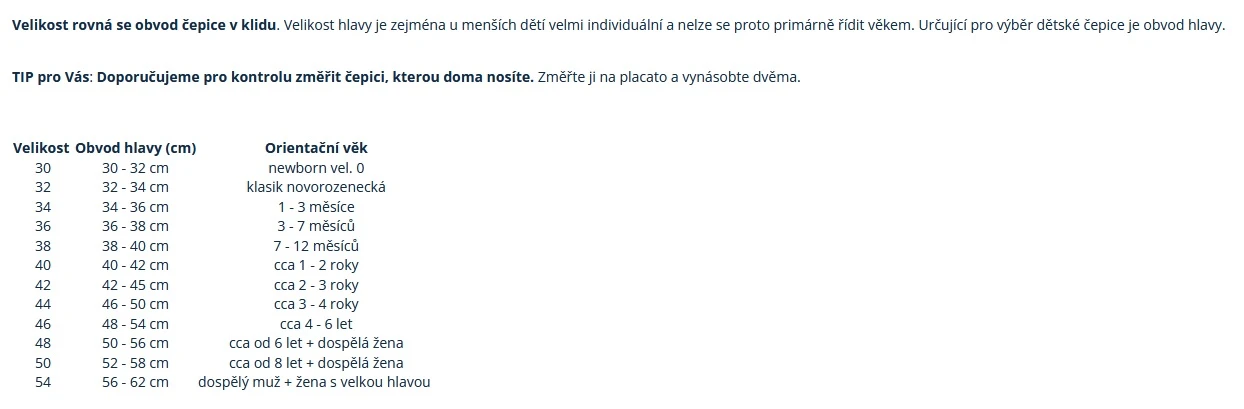The height and width of the screenshot is (409, 1244).
Task: Click size value '54' in the Velikost column
Action: (x=42, y=382)
